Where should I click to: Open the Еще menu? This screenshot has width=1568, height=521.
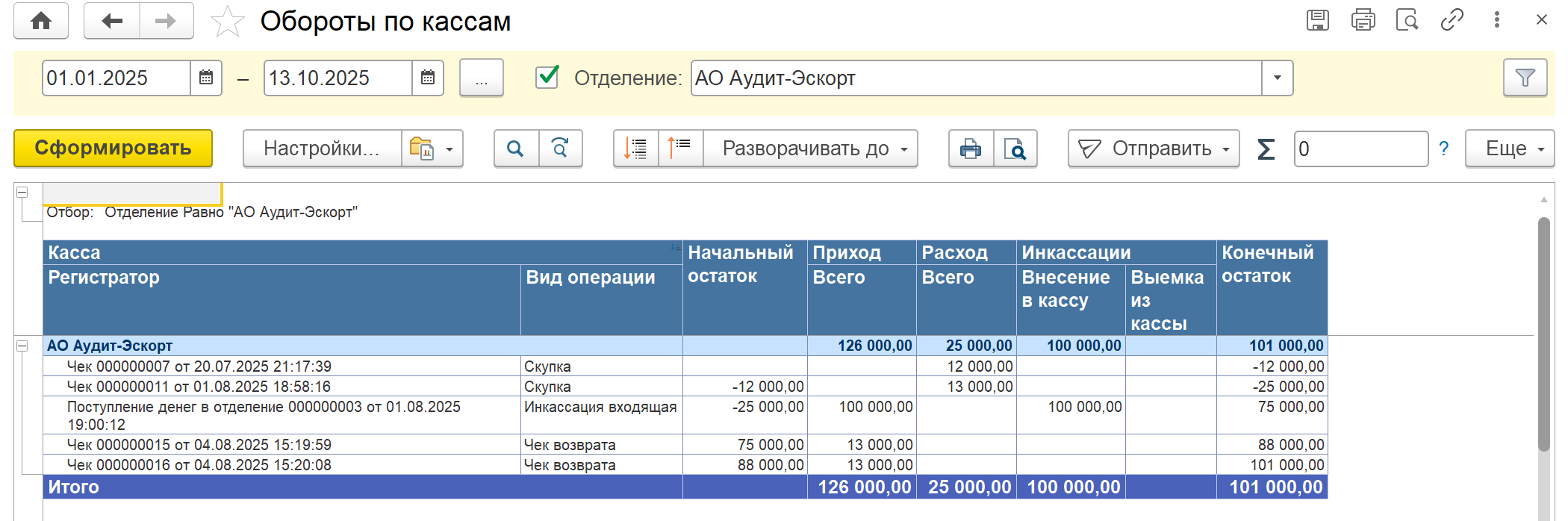pyautogui.click(x=1509, y=149)
